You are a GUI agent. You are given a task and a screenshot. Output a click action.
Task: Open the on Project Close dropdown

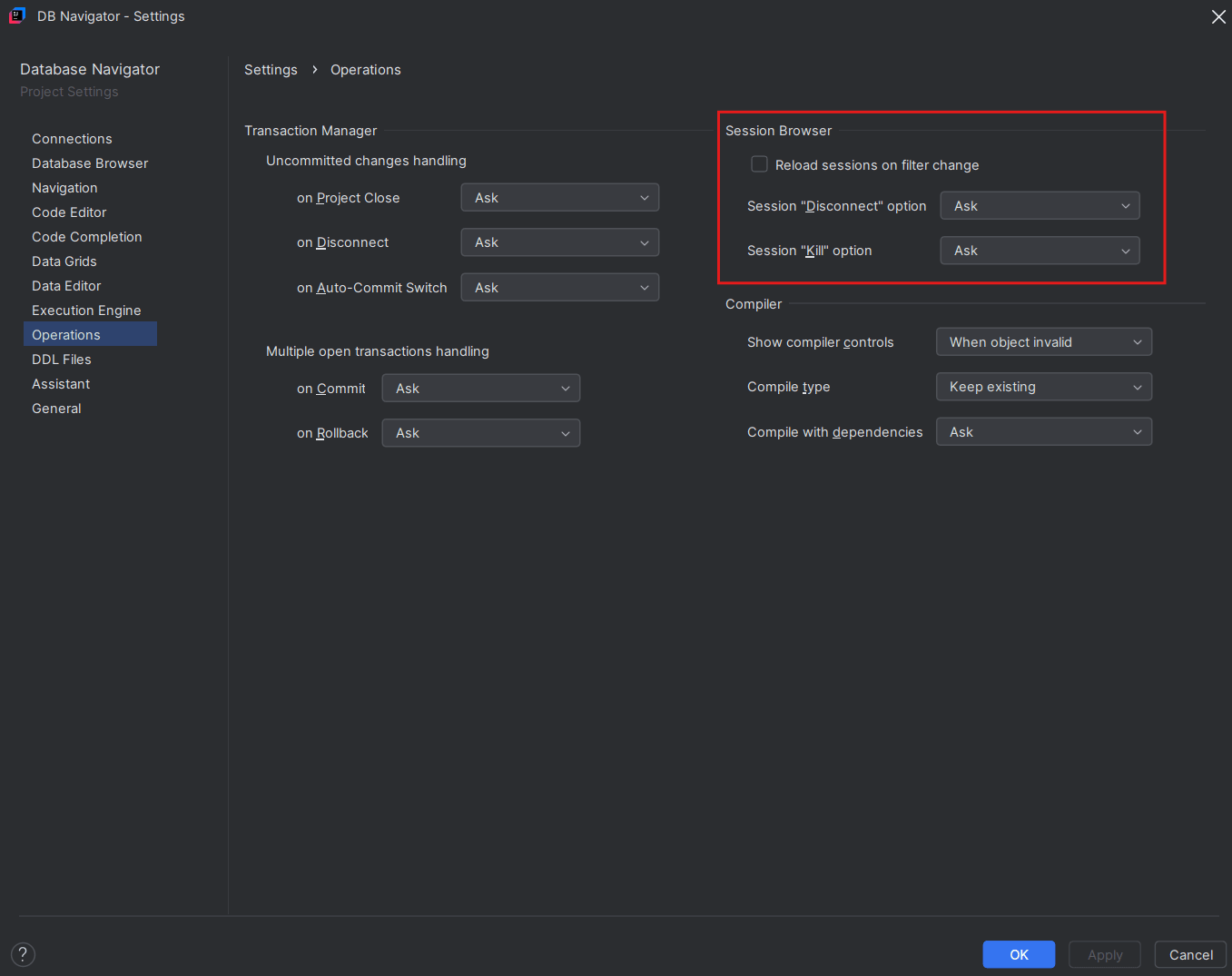tap(560, 198)
